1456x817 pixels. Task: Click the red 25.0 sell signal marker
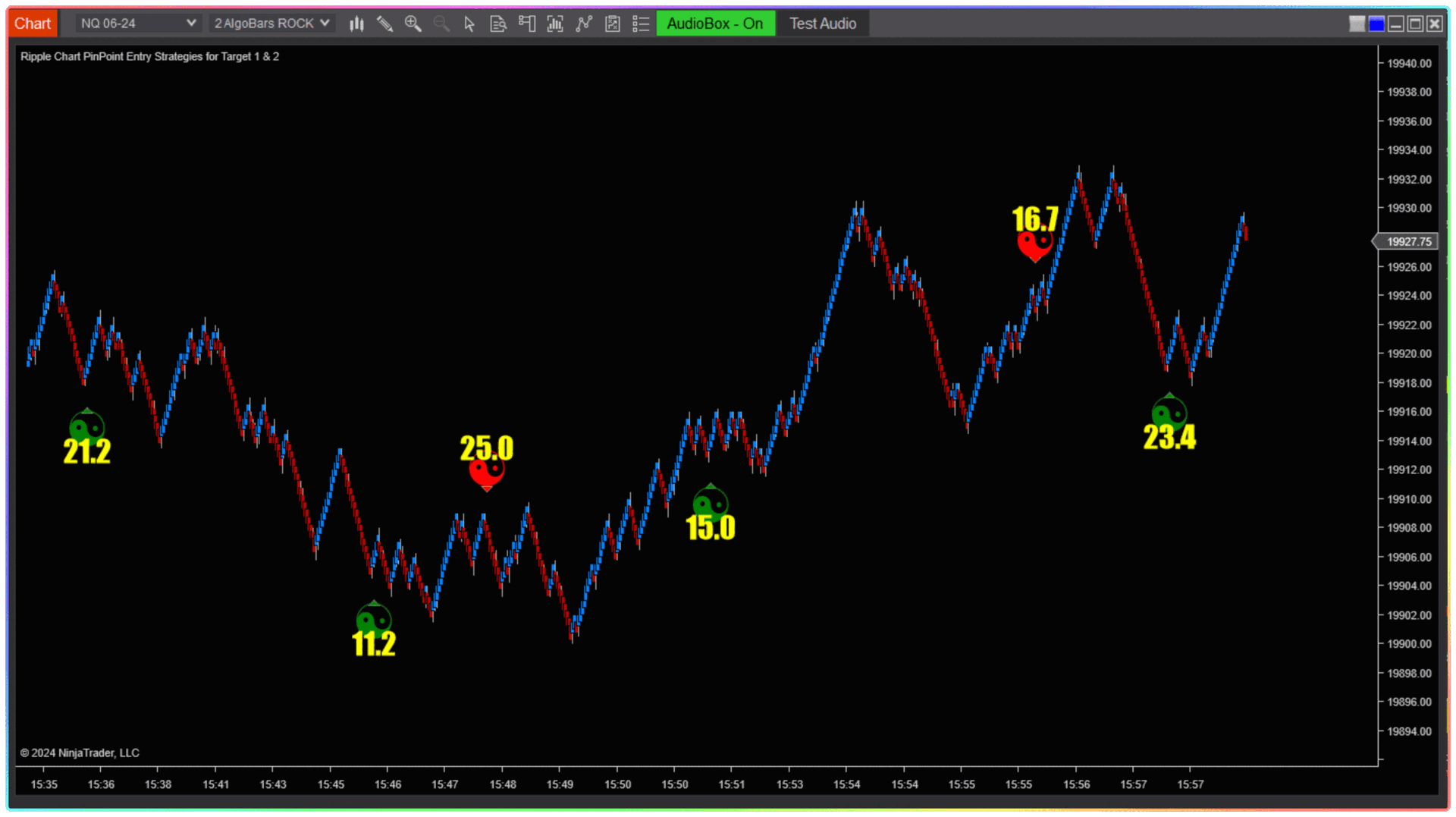pos(486,471)
